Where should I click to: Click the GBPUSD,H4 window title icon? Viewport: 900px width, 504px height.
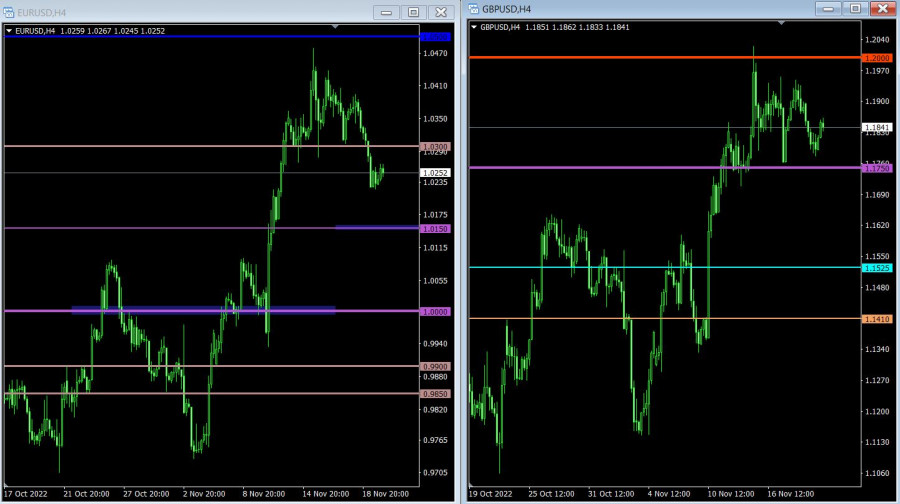click(474, 9)
